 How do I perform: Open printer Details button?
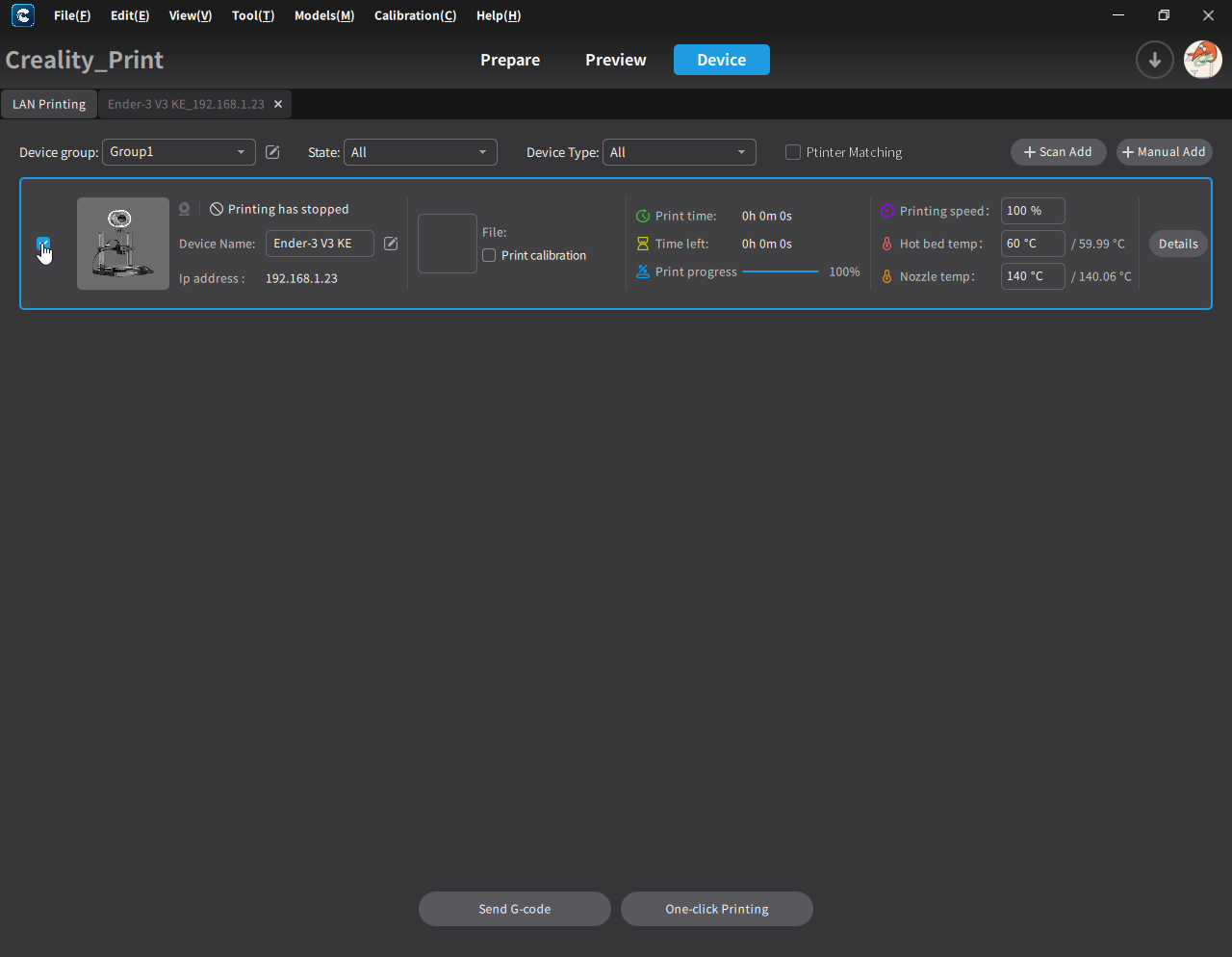coord(1179,244)
